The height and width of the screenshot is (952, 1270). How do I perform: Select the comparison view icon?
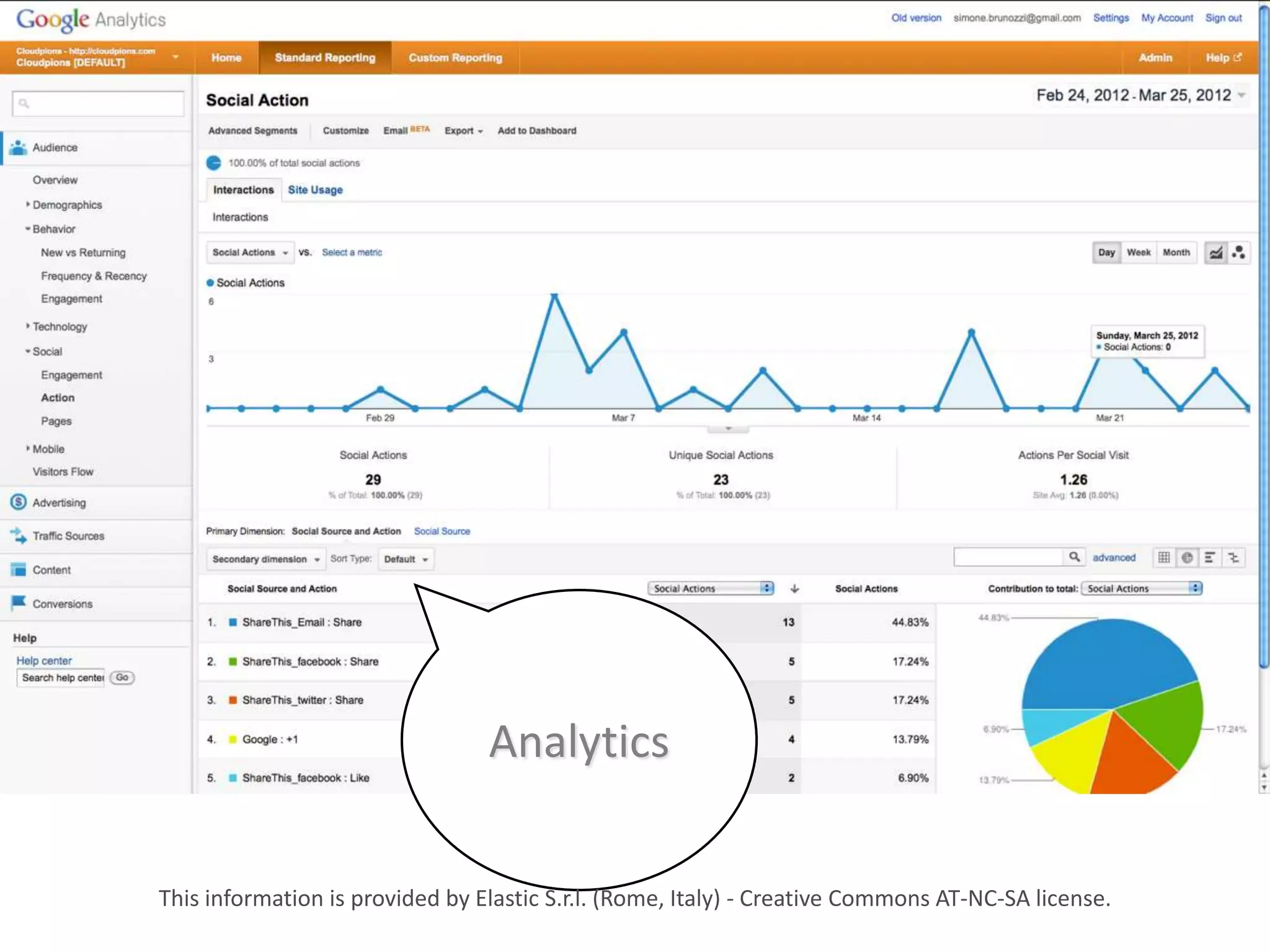click(x=1233, y=558)
